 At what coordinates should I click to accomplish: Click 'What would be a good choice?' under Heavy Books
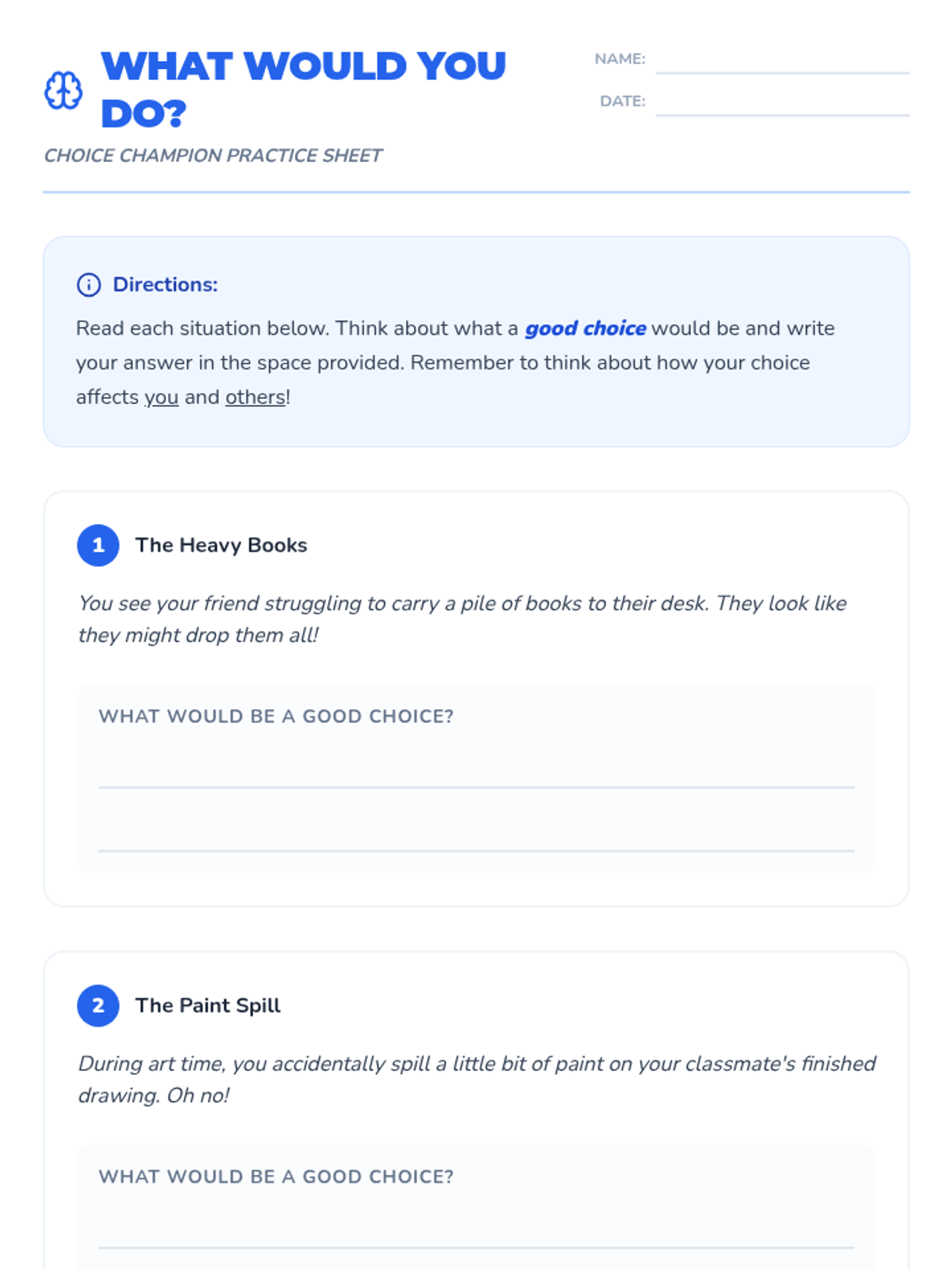pyautogui.click(x=276, y=716)
